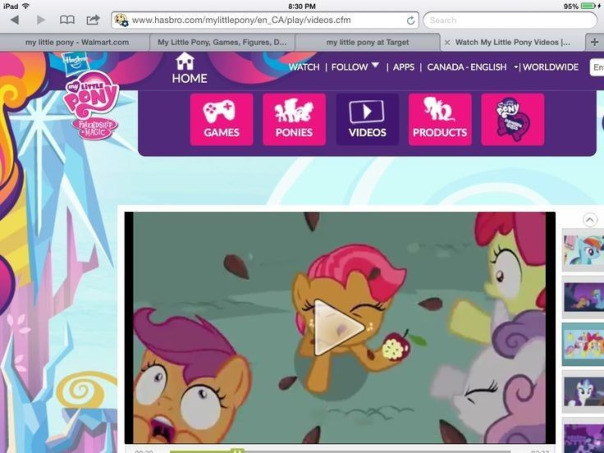
Task: Open the PONIES tile
Action: click(x=294, y=119)
